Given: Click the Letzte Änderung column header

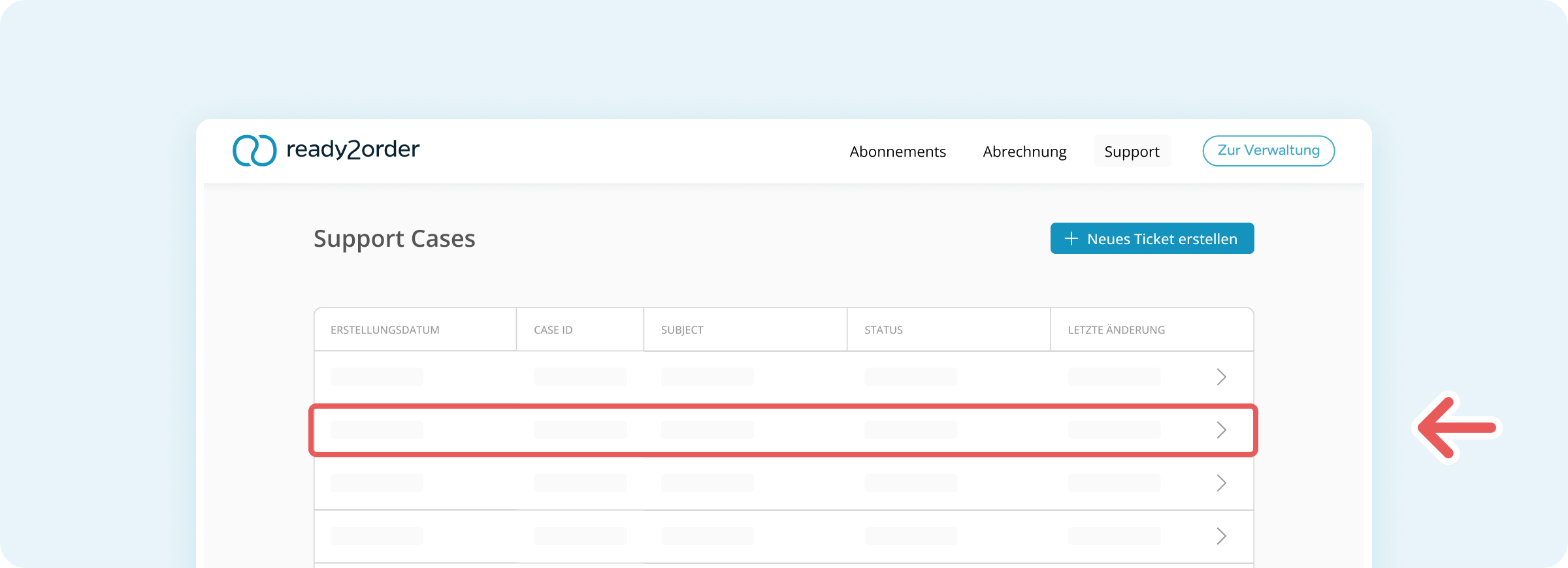Looking at the screenshot, I should (1117, 330).
